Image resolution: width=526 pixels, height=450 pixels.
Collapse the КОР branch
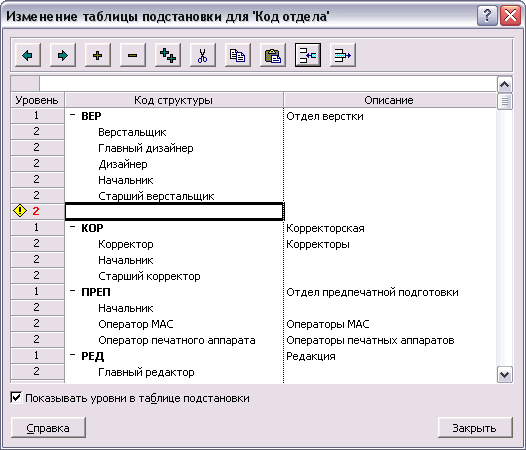tap(72, 227)
